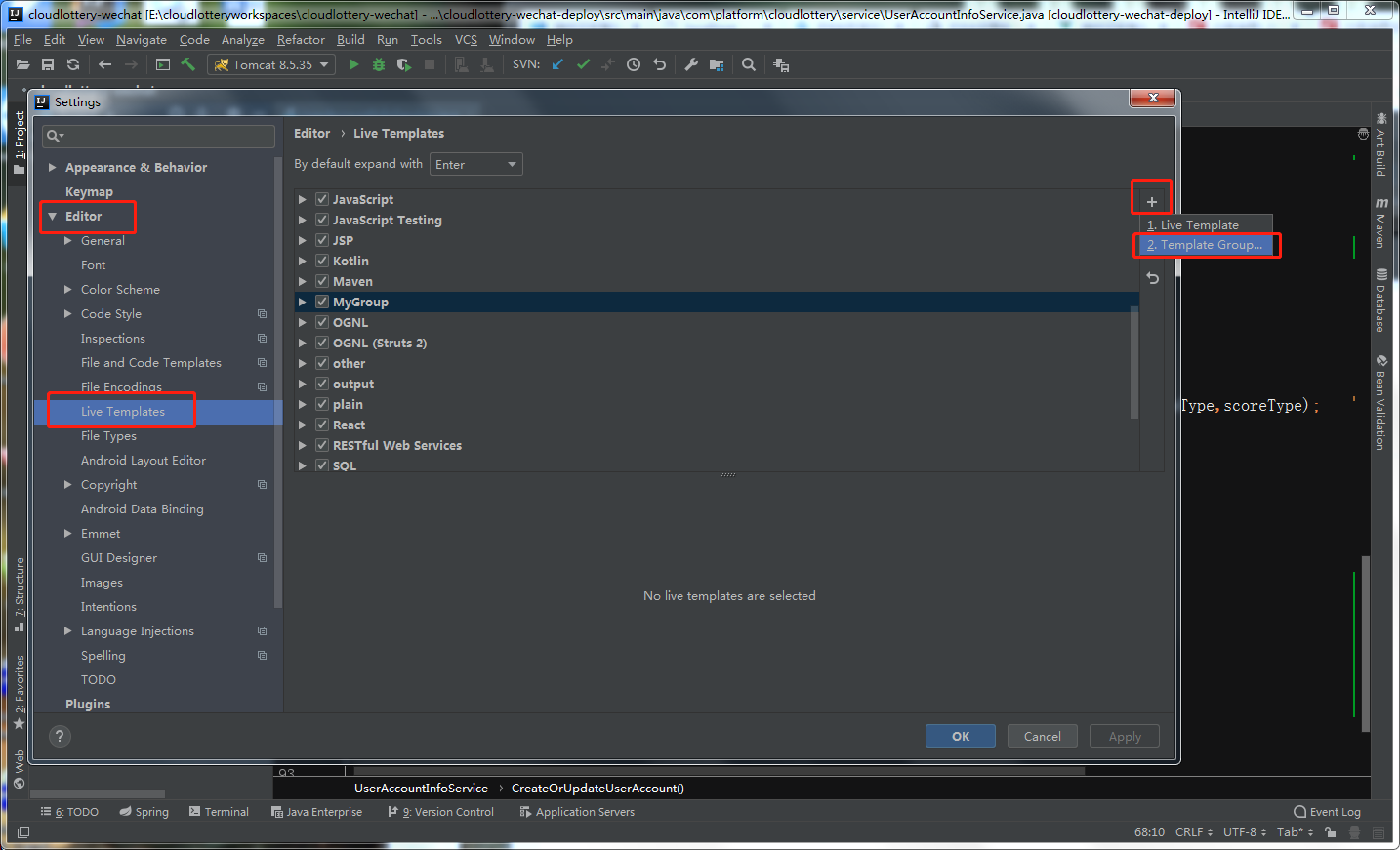Uncheck the Maven live templates checkbox
Image resolution: width=1400 pixels, height=850 pixels.
pos(321,281)
